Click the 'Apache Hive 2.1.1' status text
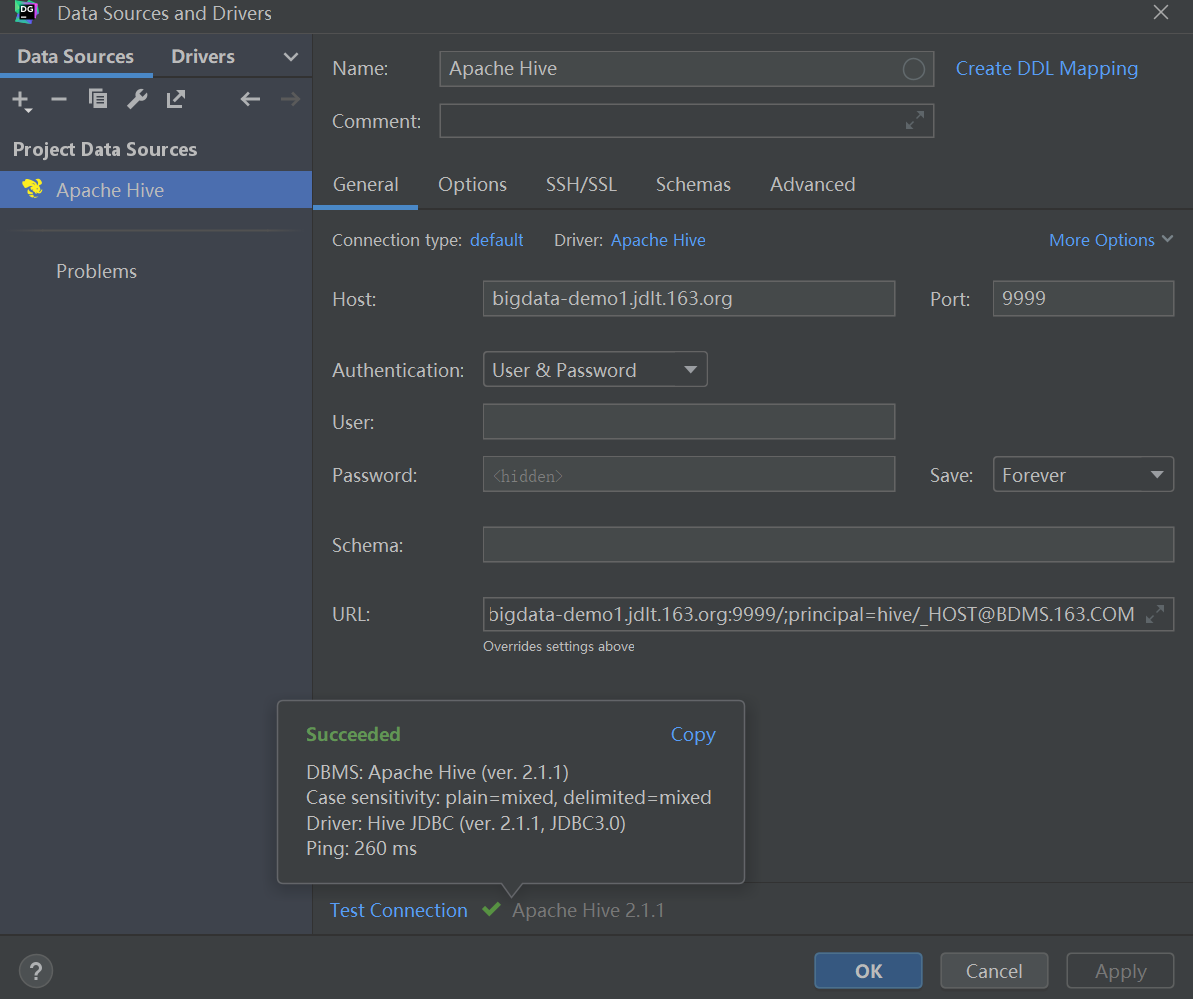 pyautogui.click(x=588, y=910)
